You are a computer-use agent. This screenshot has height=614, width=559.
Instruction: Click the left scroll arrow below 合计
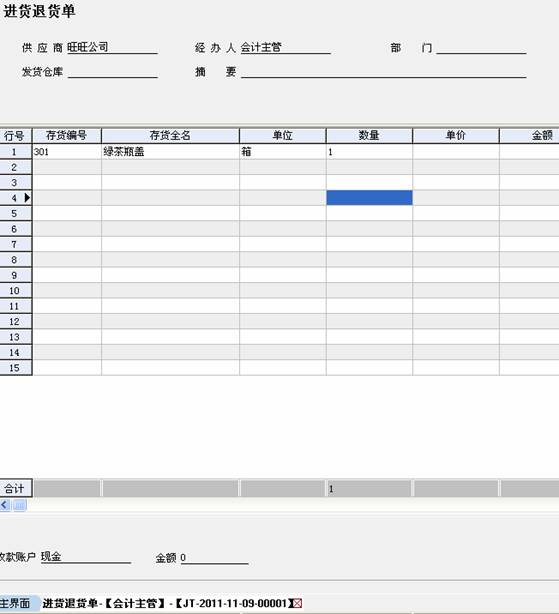pyautogui.click(x=5, y=505)
